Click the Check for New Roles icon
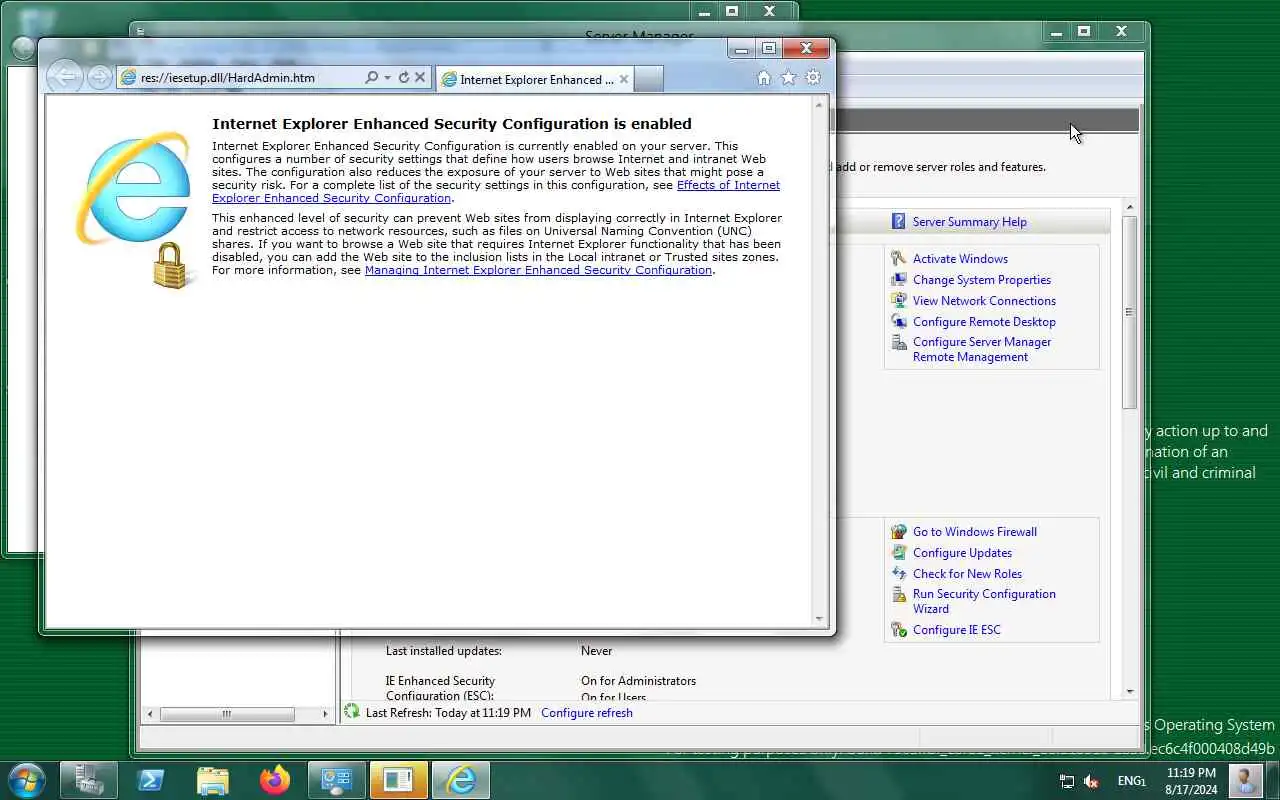This screenshot has width=1280, height=800. (898, 574)
